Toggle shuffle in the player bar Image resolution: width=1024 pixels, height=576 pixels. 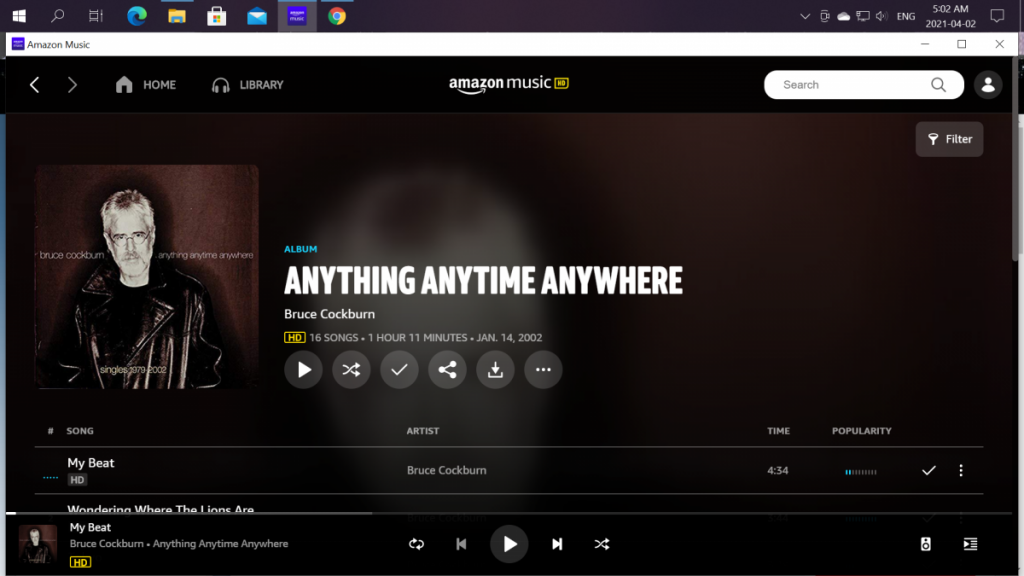(x=601, y=544)
